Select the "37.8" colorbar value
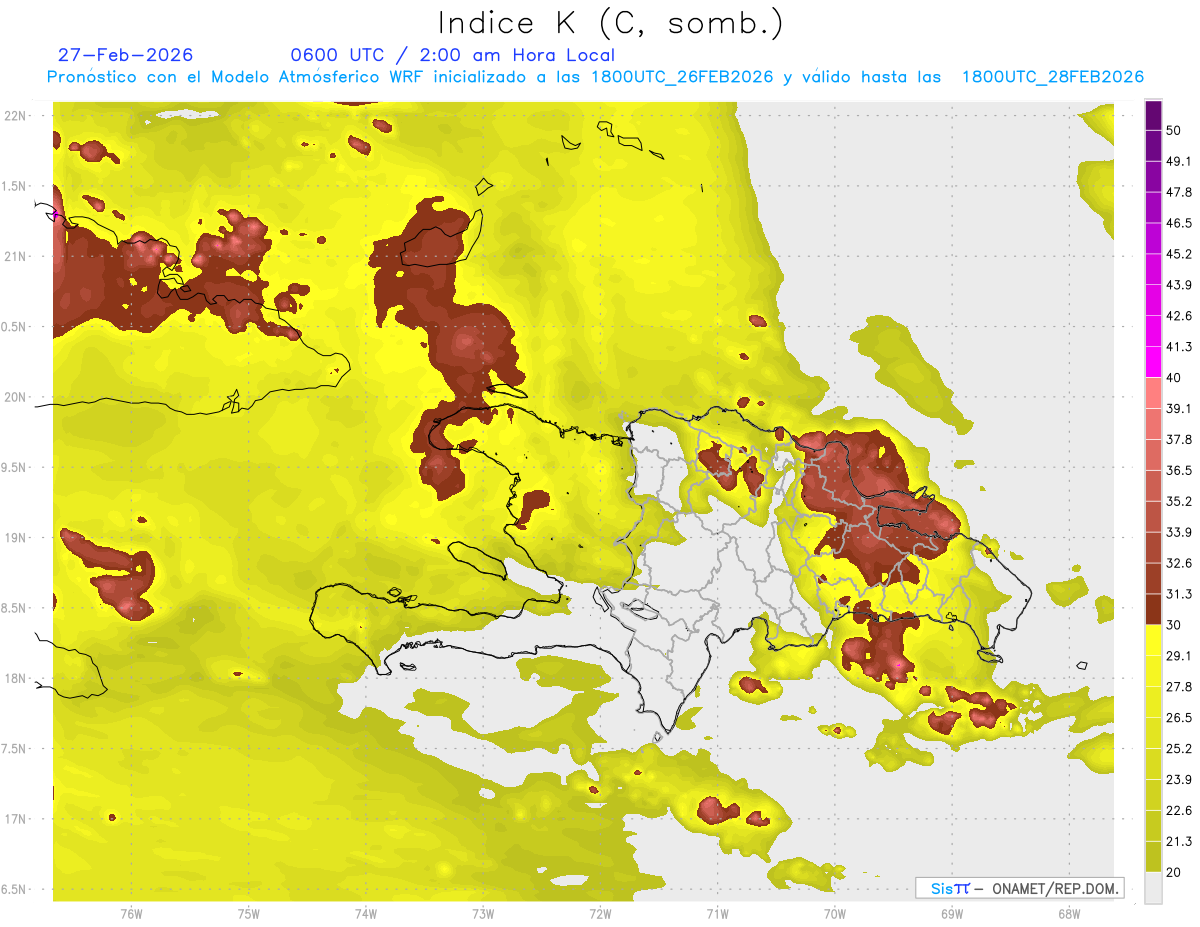The image size is (1200, 927). [1179, 439]
